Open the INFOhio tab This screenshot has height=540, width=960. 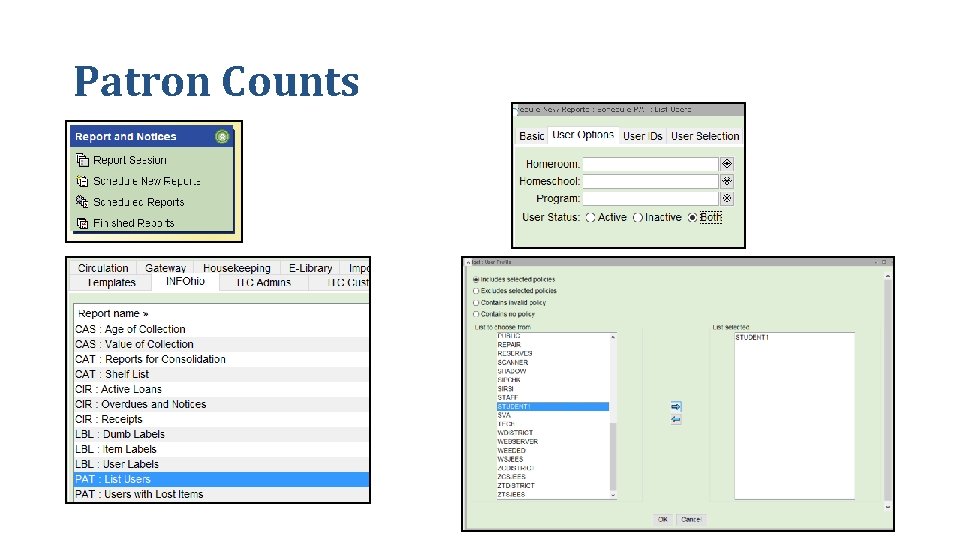pyautogui.click(x=185, y=282)
